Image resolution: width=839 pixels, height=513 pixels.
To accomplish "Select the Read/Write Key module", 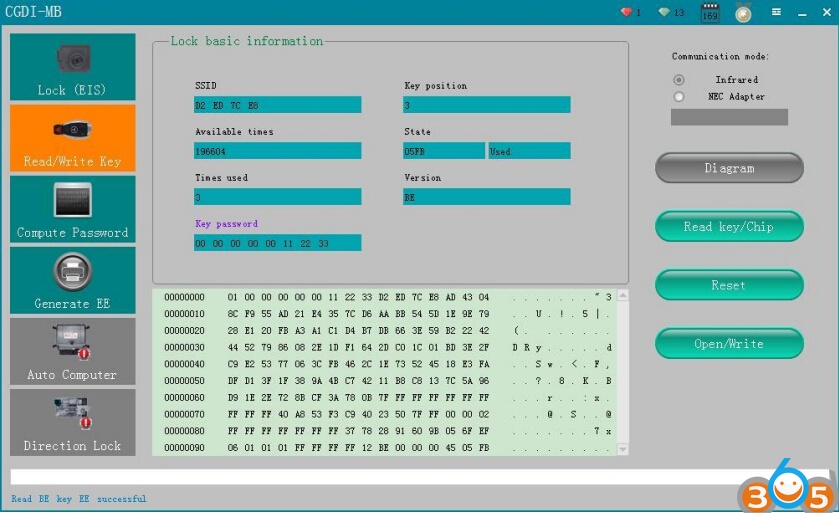I will 72,138.
